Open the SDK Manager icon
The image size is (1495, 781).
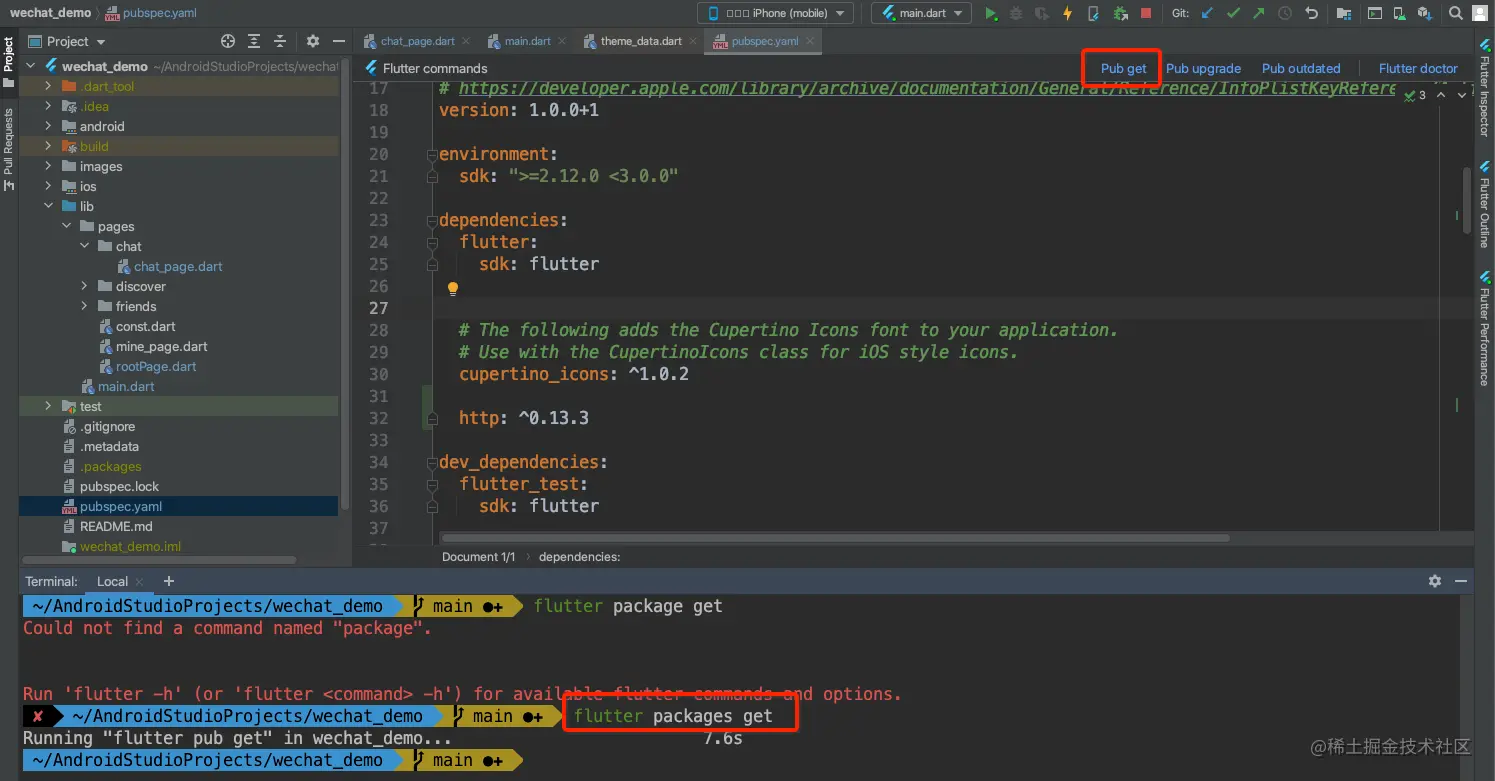1426,13
